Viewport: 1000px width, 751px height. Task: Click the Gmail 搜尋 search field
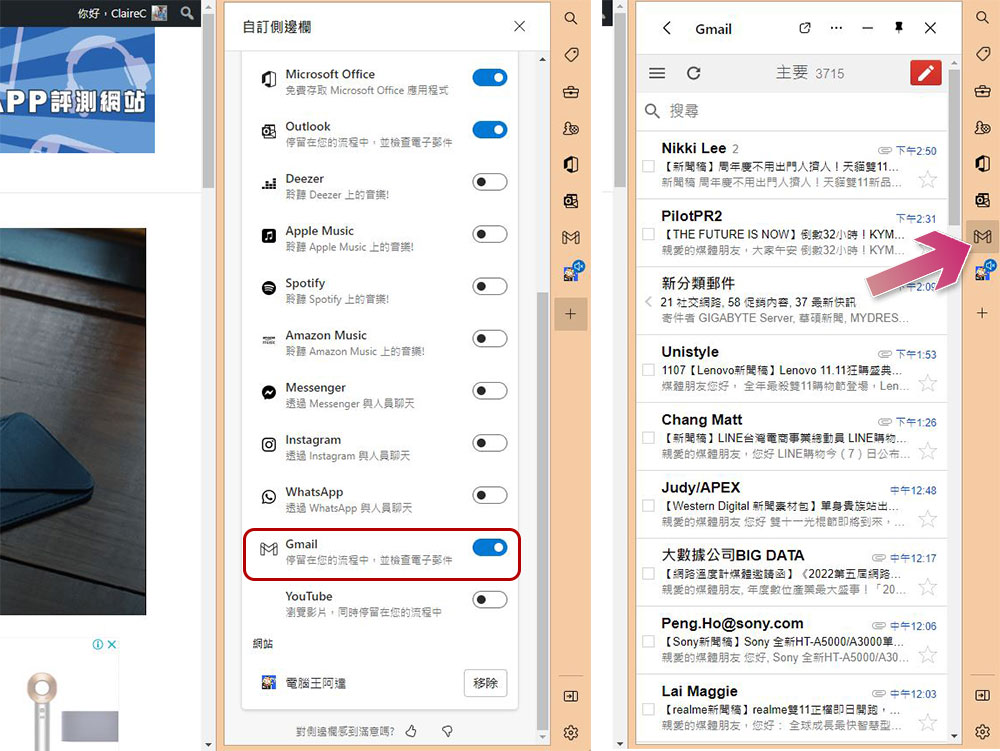point(792,111)
